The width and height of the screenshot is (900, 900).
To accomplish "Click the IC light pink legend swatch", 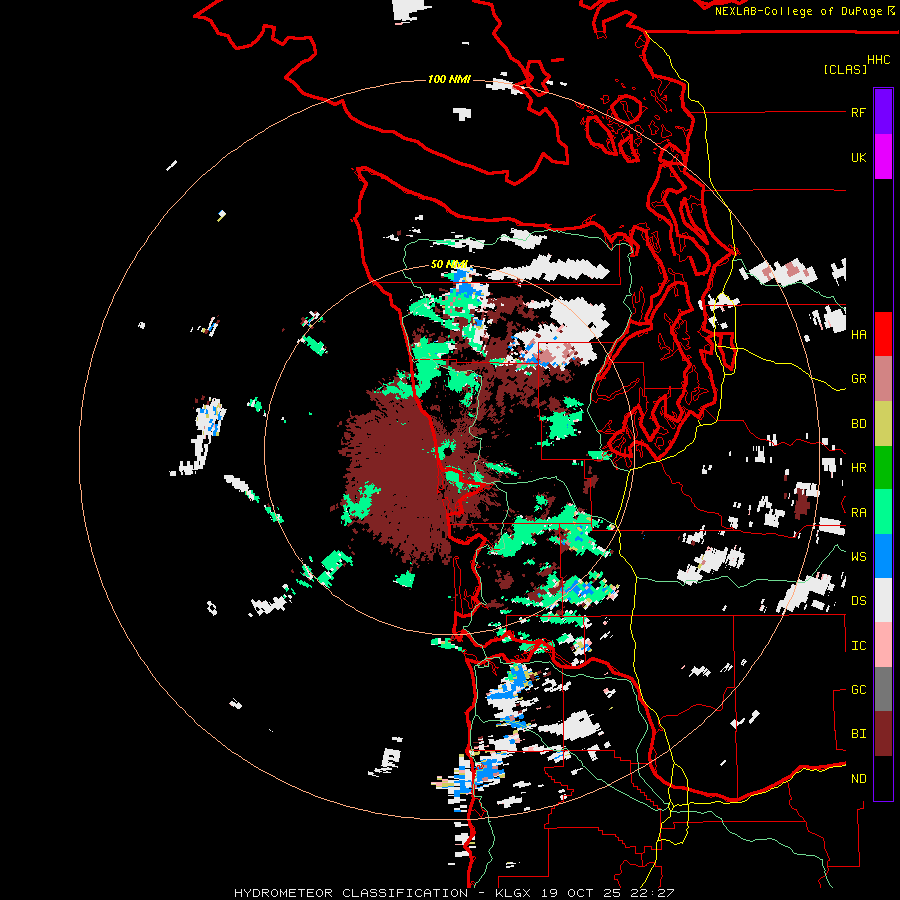I will pyautogui.click(x=883, y=645).
